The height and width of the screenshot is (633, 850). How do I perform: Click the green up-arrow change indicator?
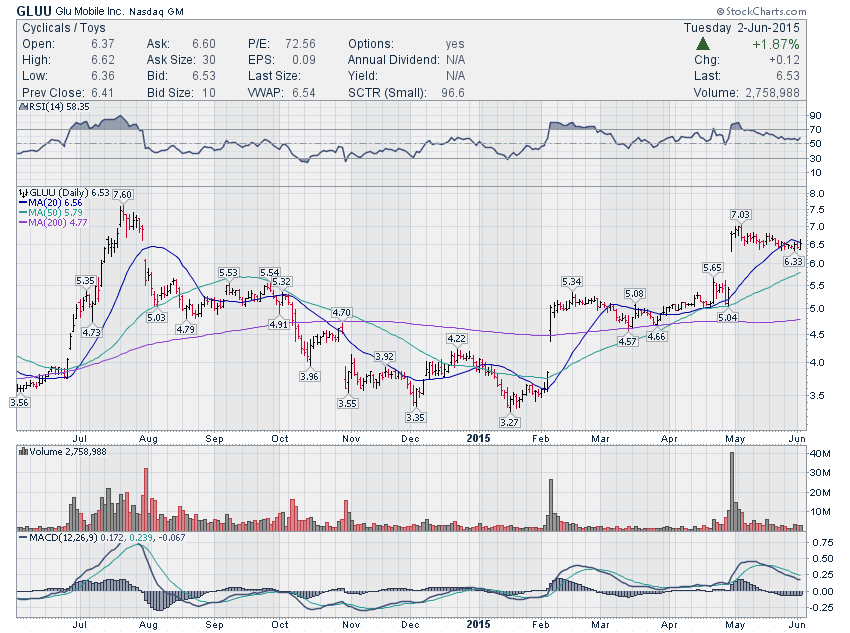coord(703,44)
